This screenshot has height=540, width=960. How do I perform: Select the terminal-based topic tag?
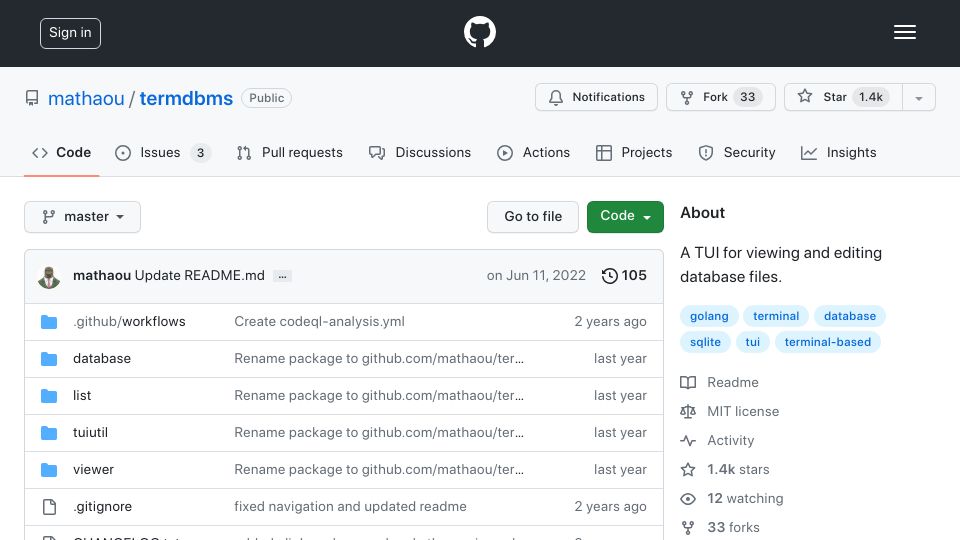828,342
